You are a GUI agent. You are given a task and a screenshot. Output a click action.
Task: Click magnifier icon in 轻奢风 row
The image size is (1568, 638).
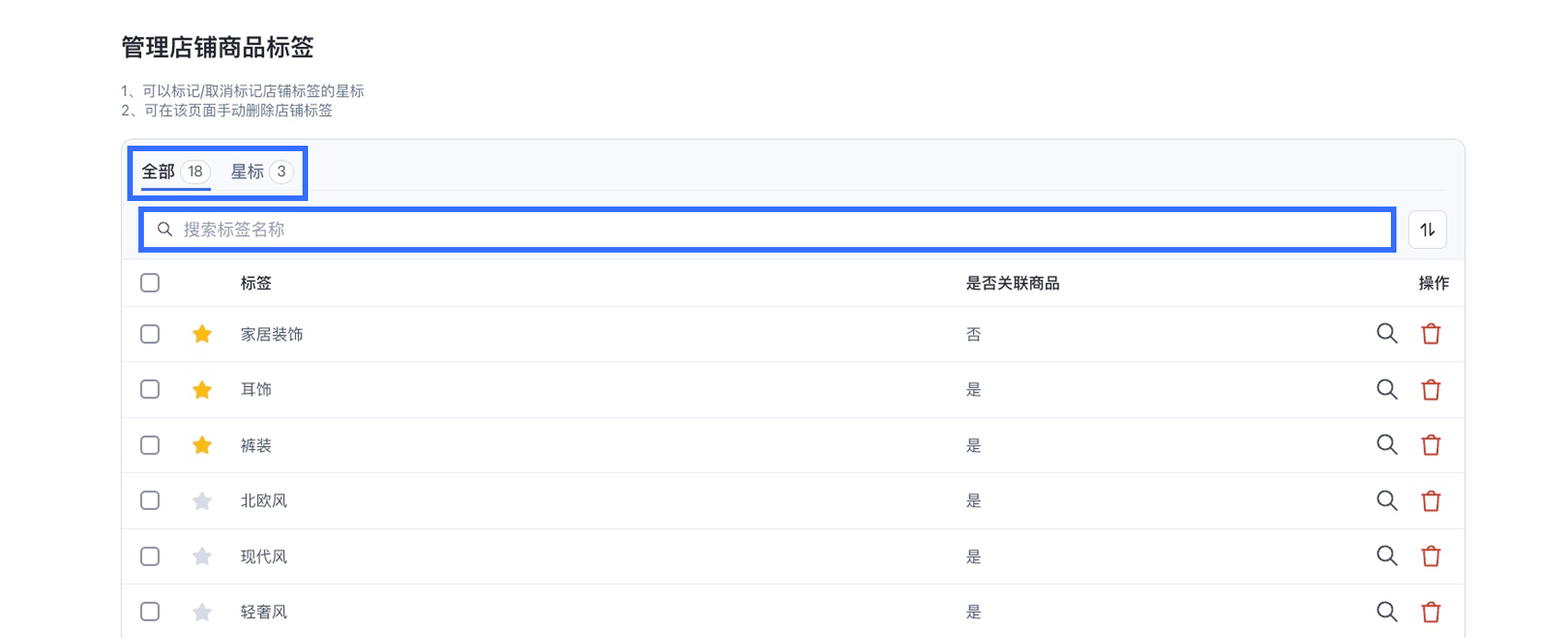click(x=1386, y=611)
